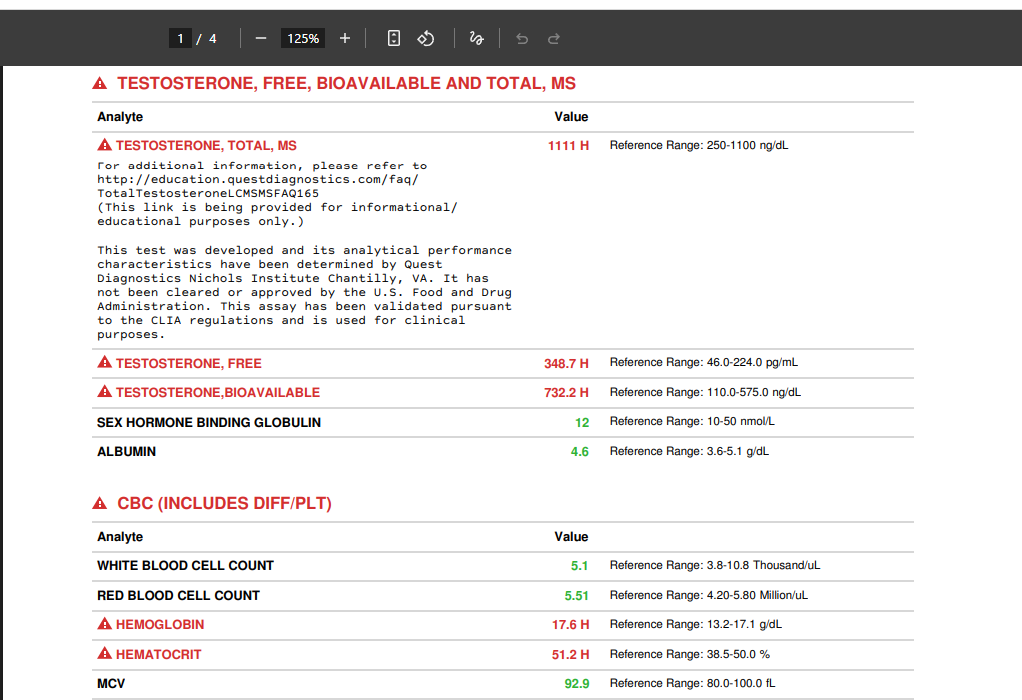The width and height of the screenshot is (1022, 700).
Task: Click the albumin value 4.6
Action: coord(579,452)
